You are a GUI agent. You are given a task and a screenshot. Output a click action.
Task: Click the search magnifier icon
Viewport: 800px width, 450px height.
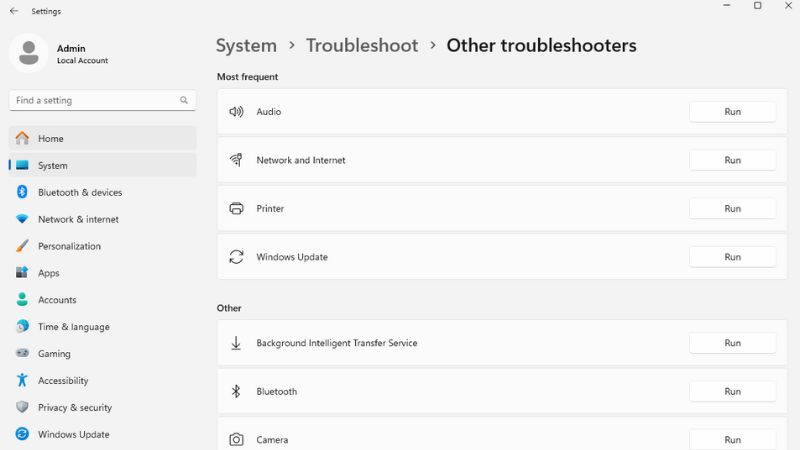(184, 100)
